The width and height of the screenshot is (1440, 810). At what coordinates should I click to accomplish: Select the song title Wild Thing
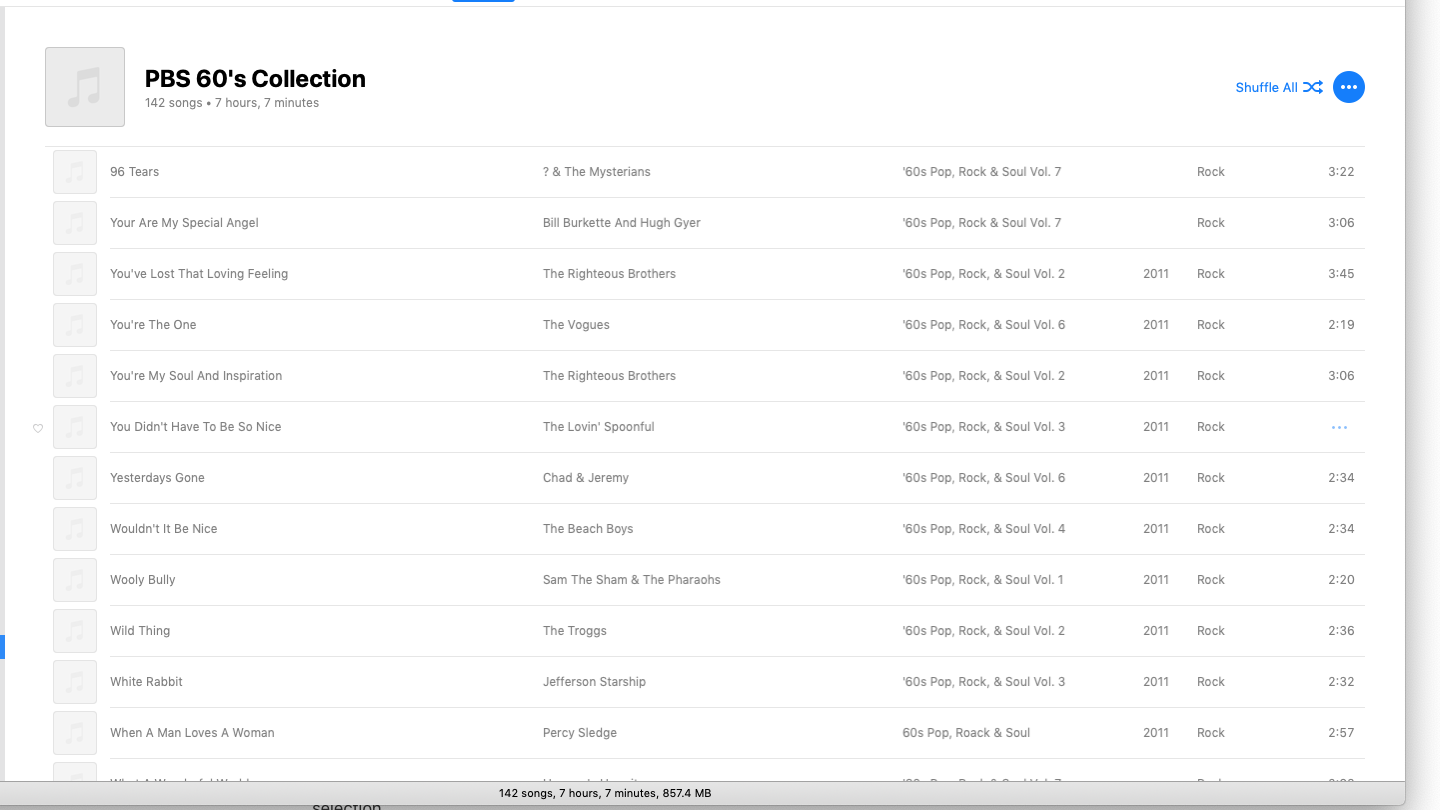pos(140,631)
